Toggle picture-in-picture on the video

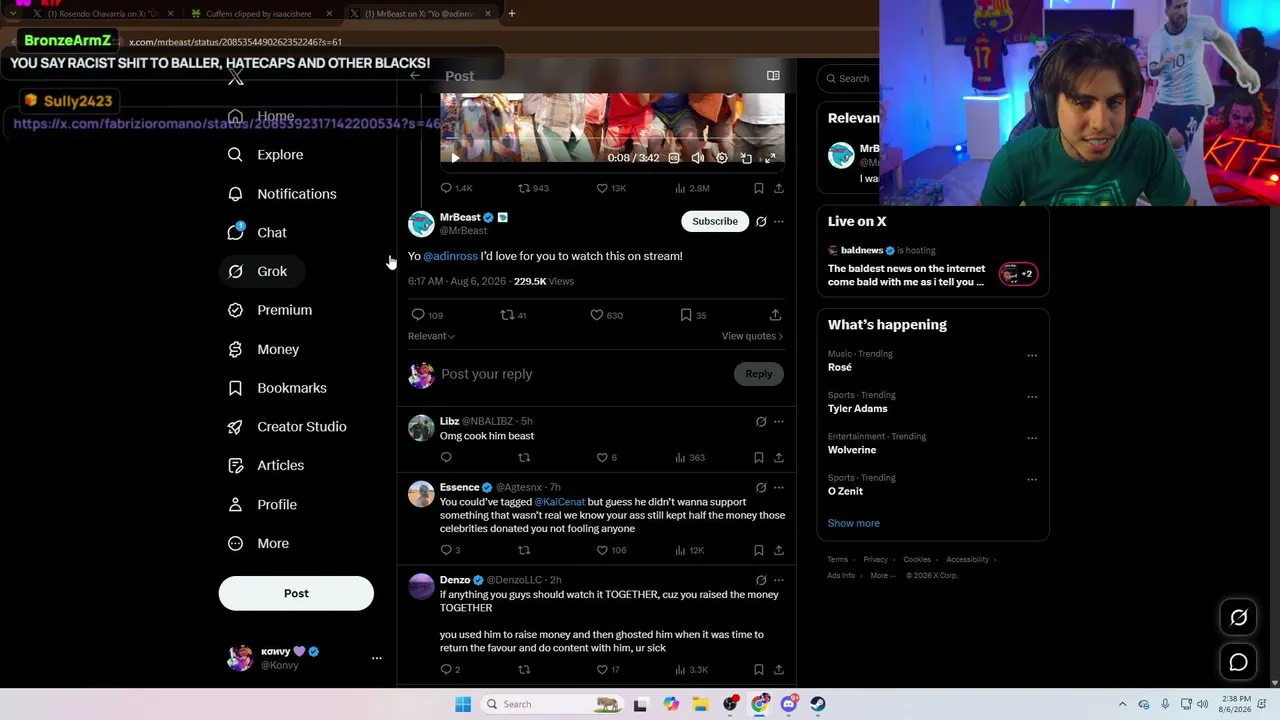[x=746, y=158]
